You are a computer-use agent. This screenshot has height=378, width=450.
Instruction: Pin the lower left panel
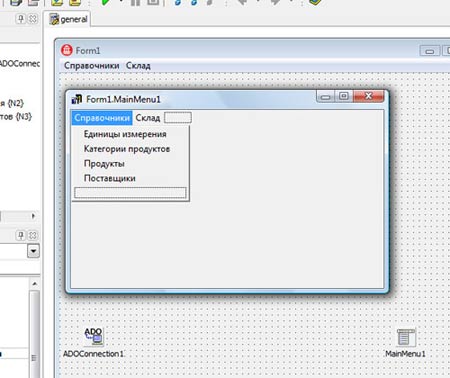click(x=20, y=235)
